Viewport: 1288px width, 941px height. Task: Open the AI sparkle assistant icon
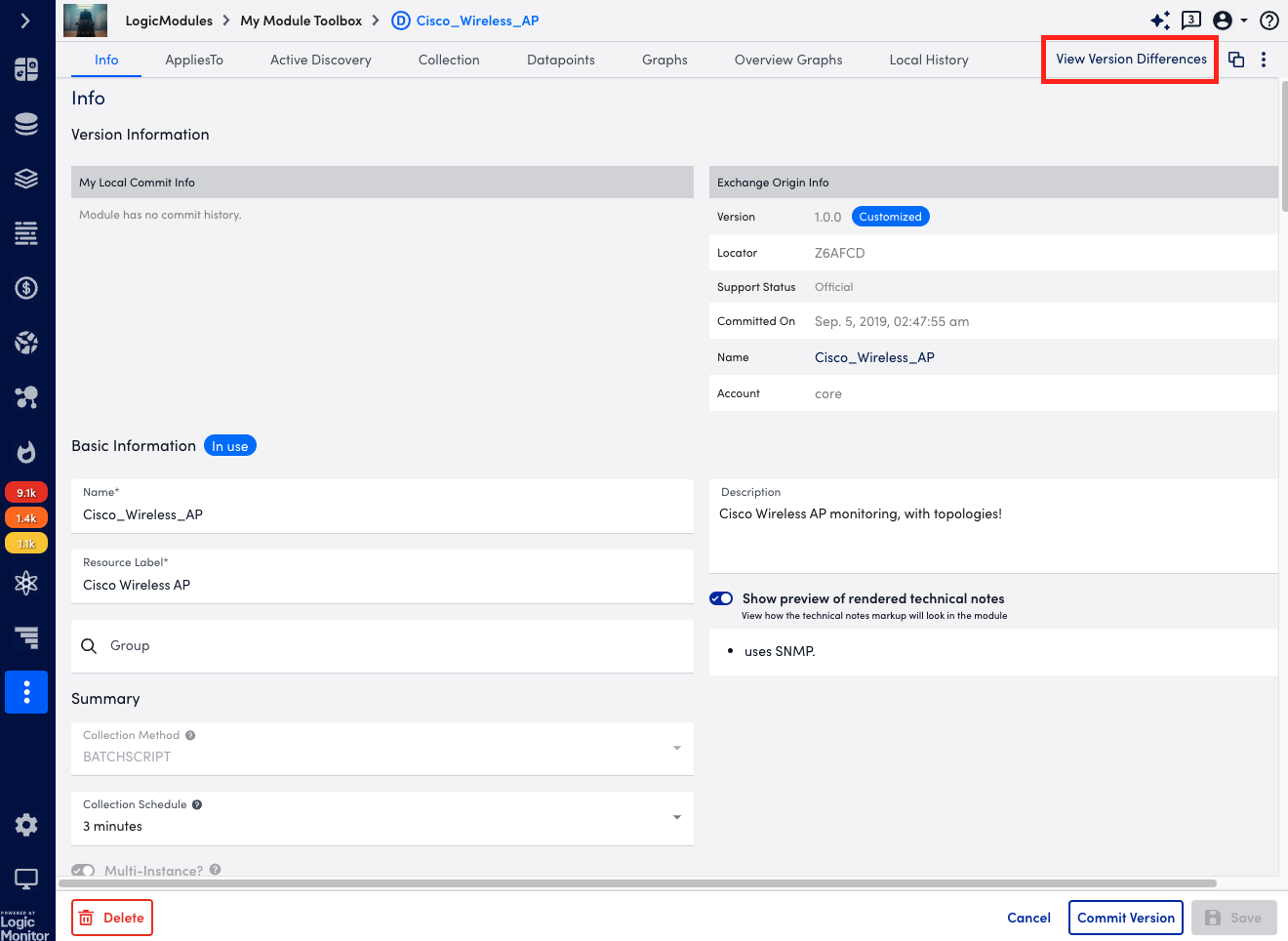tap(1160, 20)
